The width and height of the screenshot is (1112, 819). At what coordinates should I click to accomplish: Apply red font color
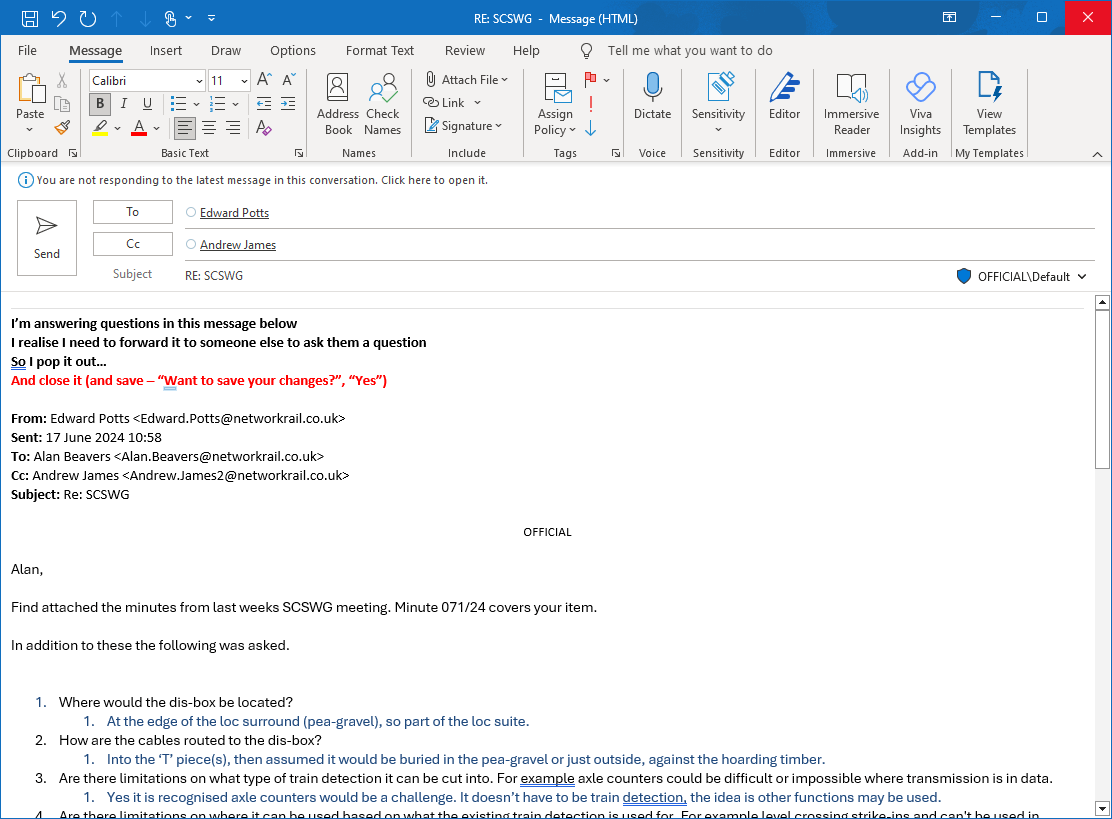coord(139,128)
